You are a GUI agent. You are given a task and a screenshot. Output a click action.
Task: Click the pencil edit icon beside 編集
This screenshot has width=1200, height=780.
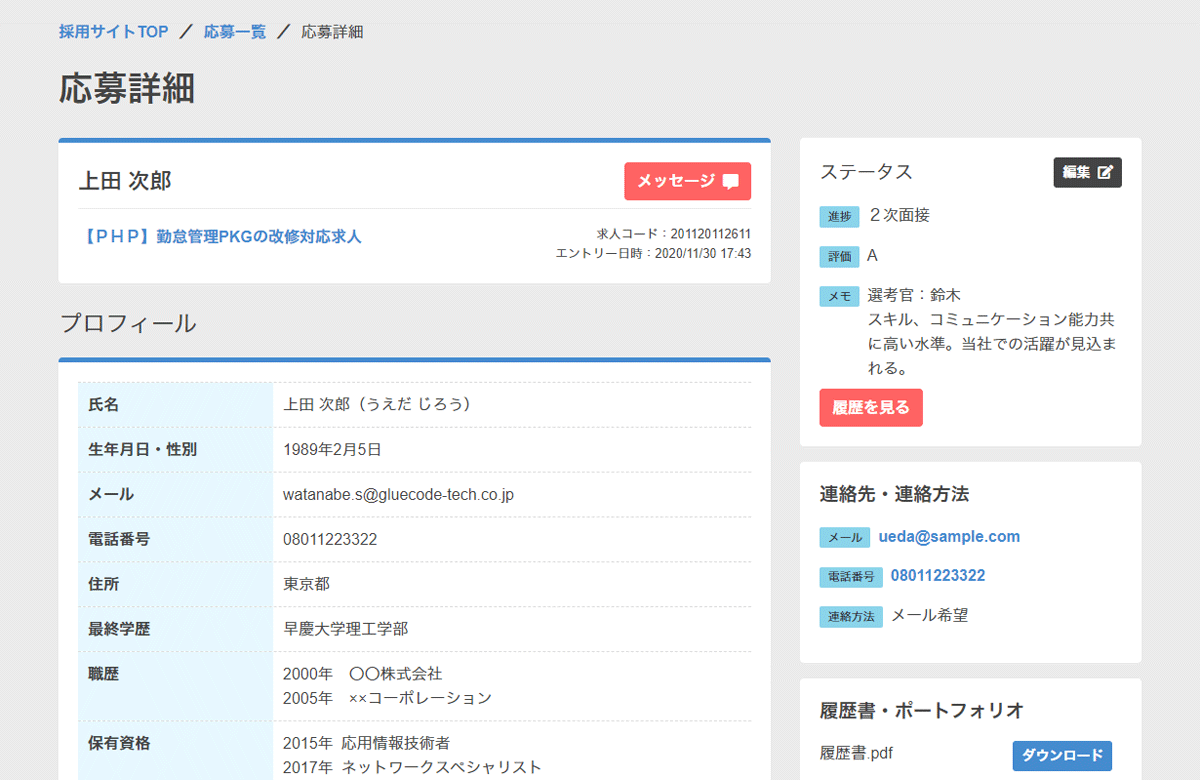1105,172
